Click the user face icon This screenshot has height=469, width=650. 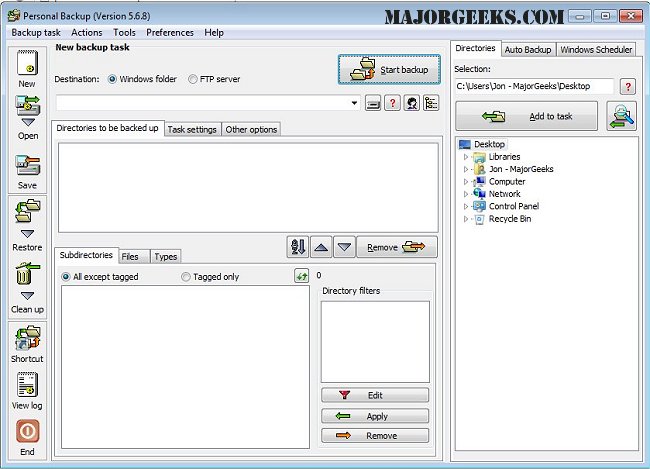(412, 103)
